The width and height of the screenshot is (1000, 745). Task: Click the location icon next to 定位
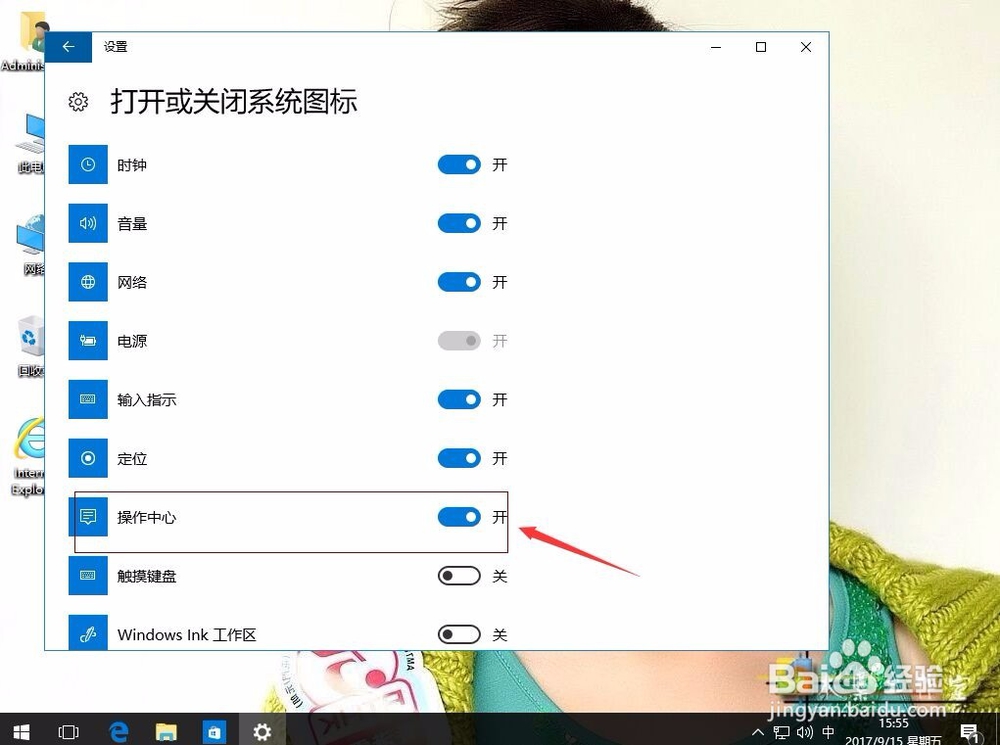click(x=87, y=458)
